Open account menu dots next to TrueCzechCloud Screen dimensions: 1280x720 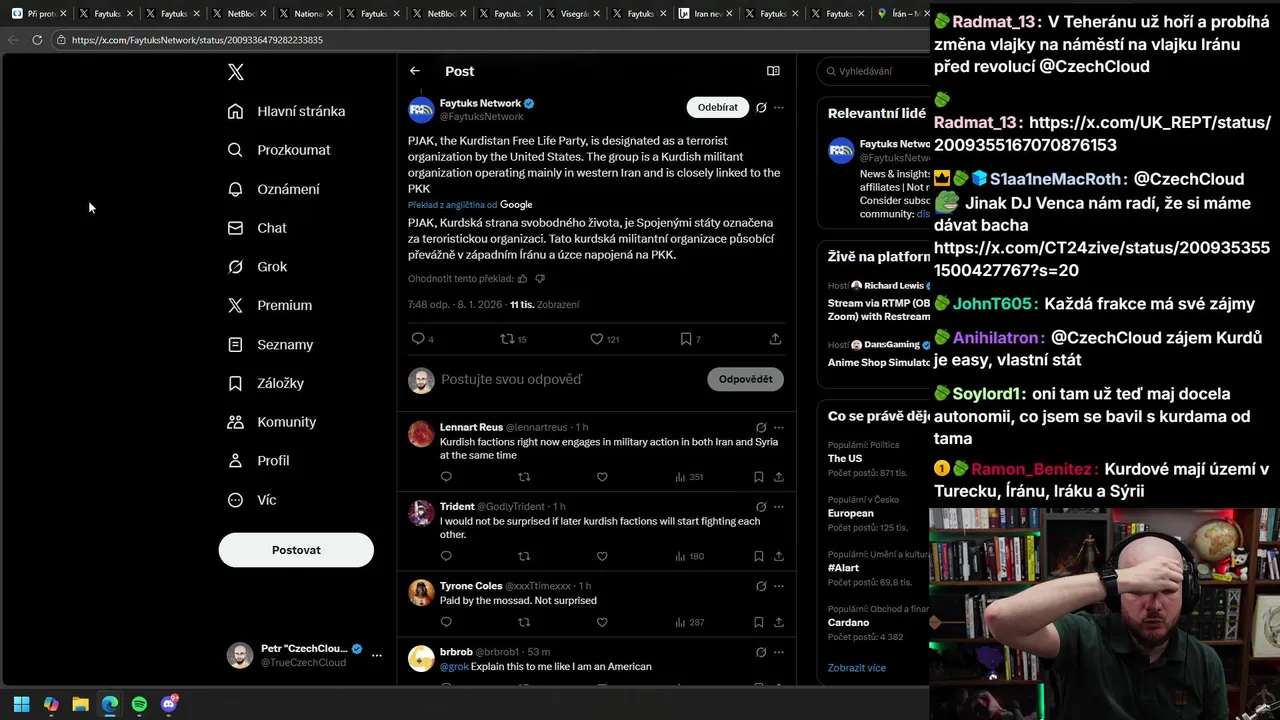pyautogui.click(x=377, y=655)
